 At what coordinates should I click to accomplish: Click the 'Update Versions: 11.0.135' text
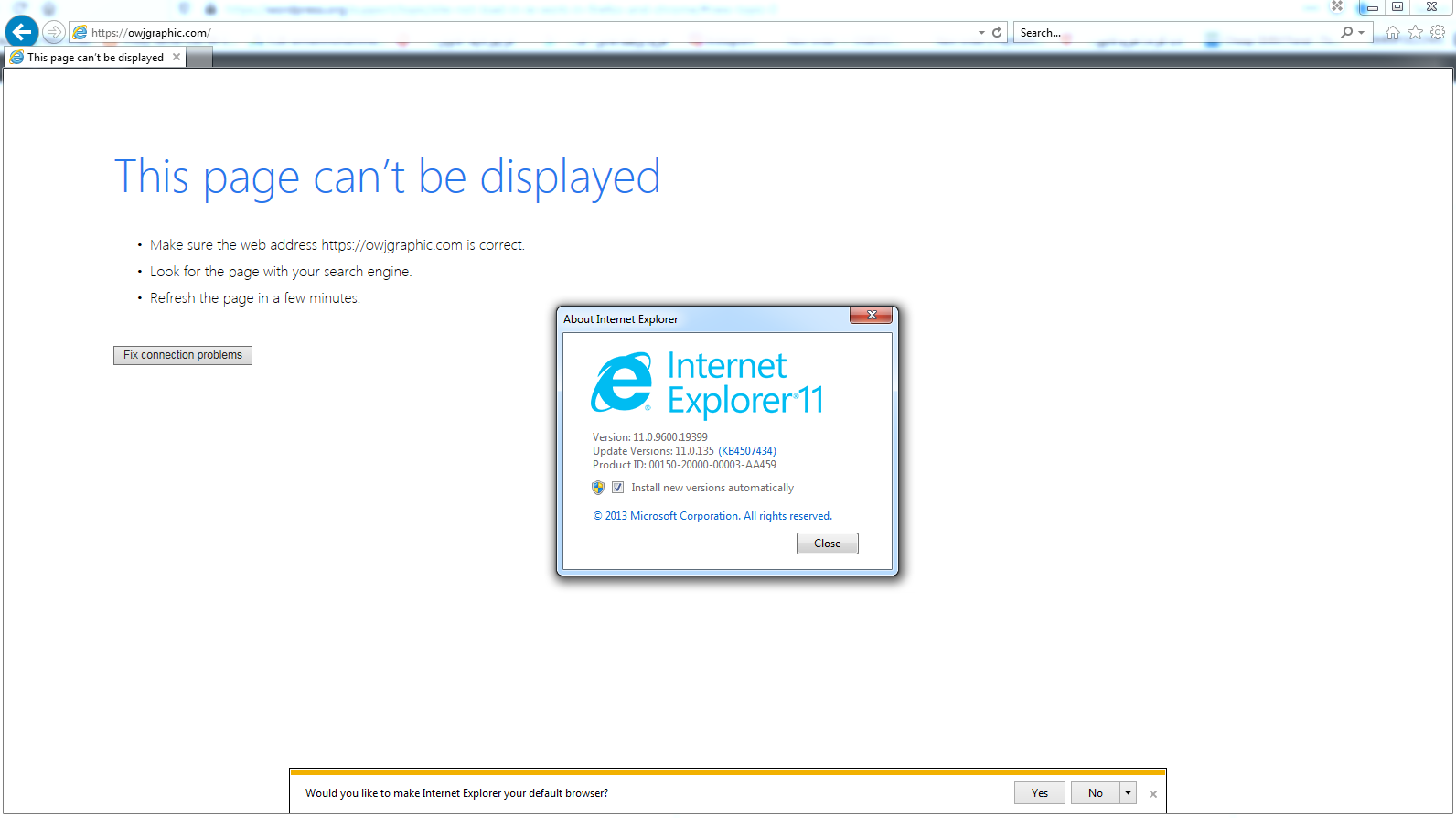(653, 451)
